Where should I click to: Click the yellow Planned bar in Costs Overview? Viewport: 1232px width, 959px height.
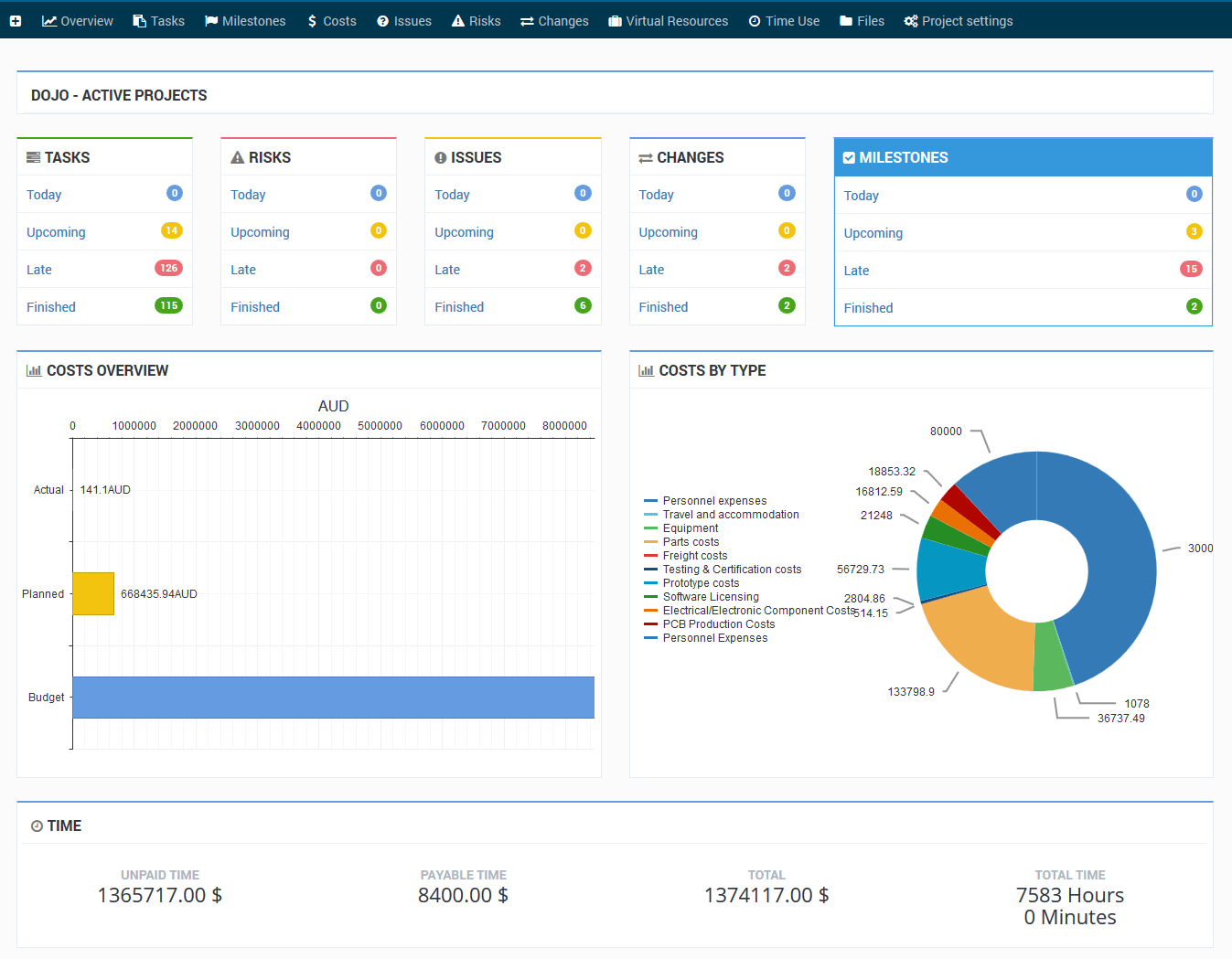[x=92, y=592]
